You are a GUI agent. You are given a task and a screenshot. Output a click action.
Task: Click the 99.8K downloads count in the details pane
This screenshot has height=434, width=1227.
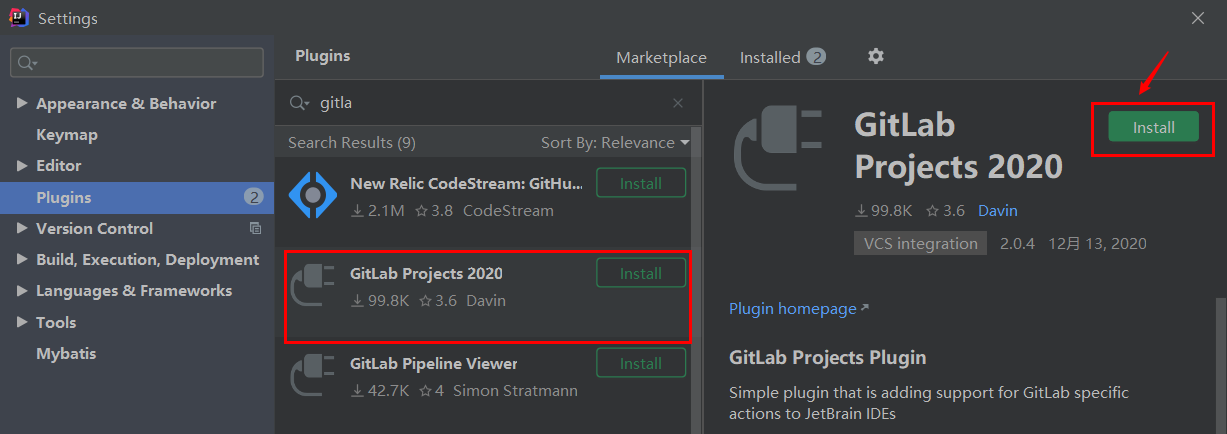pos(882,211)
